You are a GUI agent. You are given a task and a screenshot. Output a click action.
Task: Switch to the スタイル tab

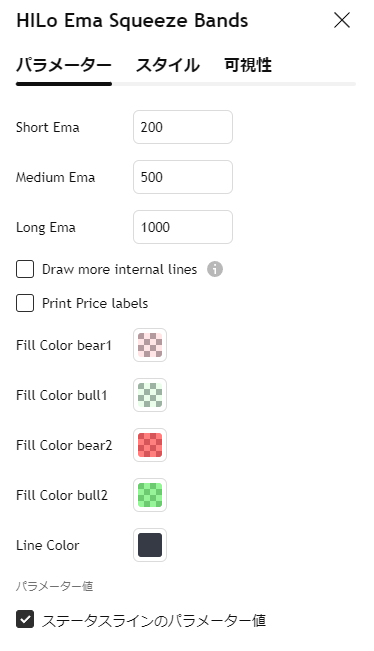pos(168,66)
